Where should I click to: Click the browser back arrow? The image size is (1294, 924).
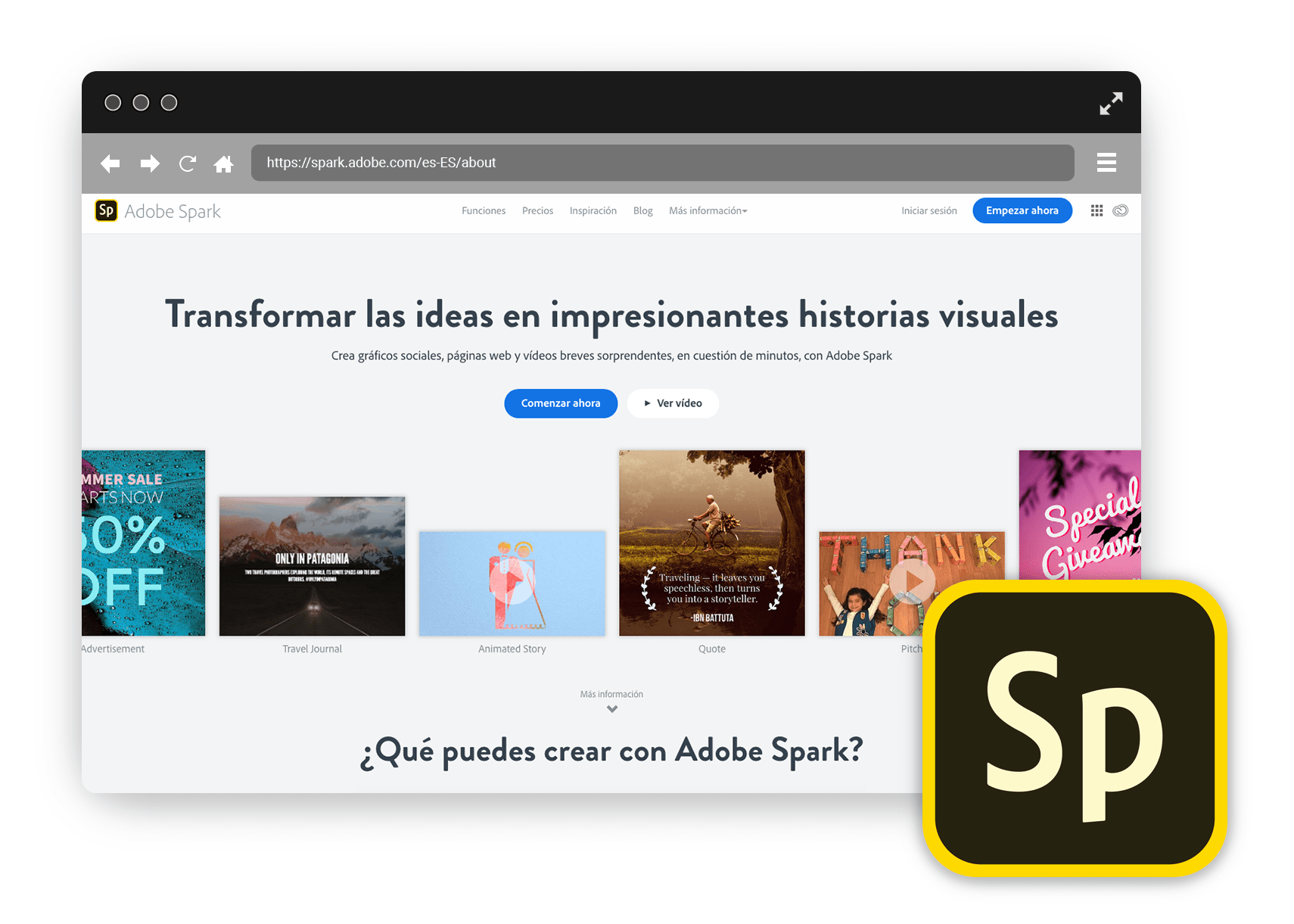pyautogui.click(x=110, y=163)
